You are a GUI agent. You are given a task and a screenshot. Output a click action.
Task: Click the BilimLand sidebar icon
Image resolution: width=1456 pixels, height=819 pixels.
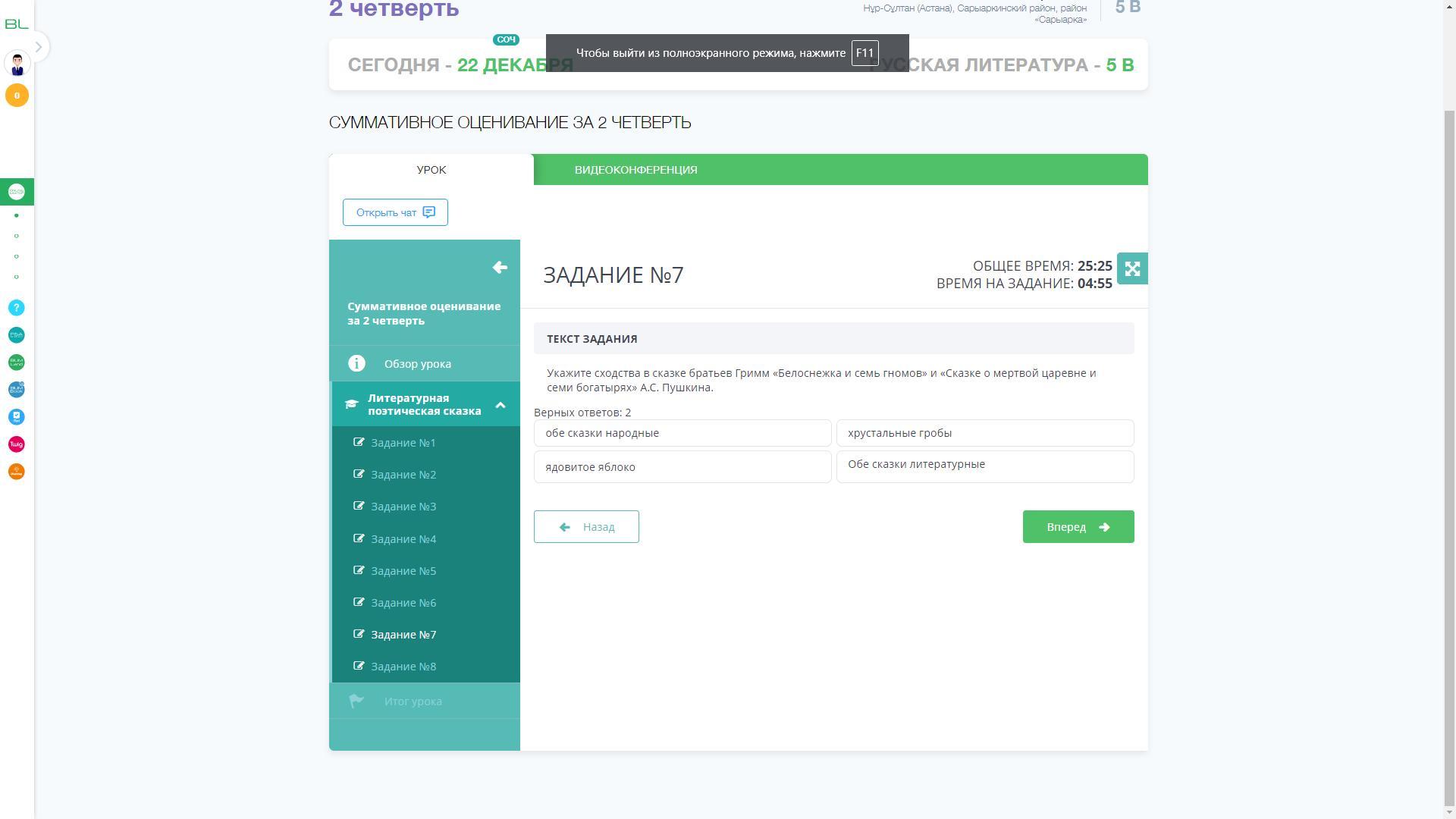pos(17,362)
